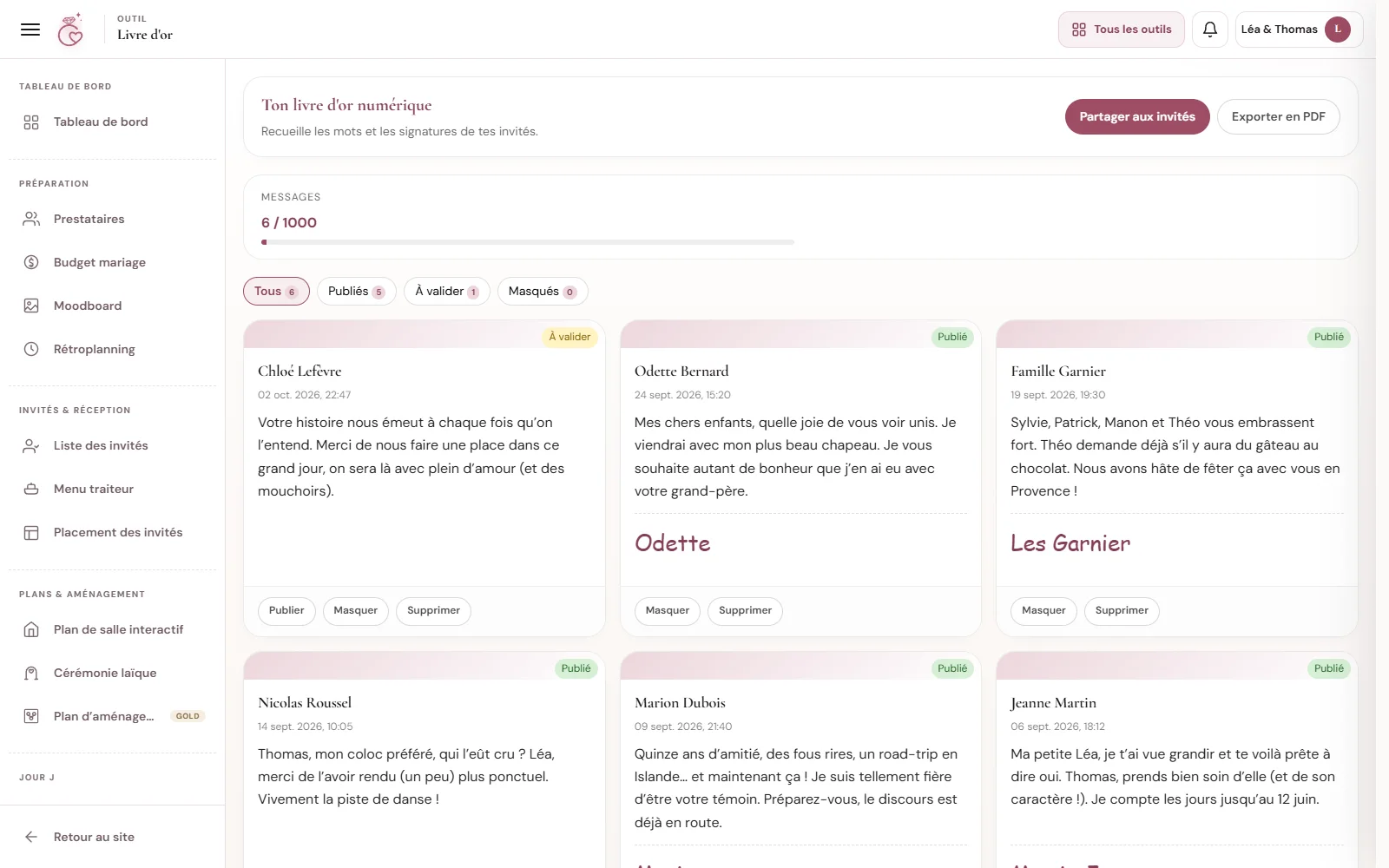Open Tous les outils menu
The image size is (1389, 868).
click(x=1121, y=30)
